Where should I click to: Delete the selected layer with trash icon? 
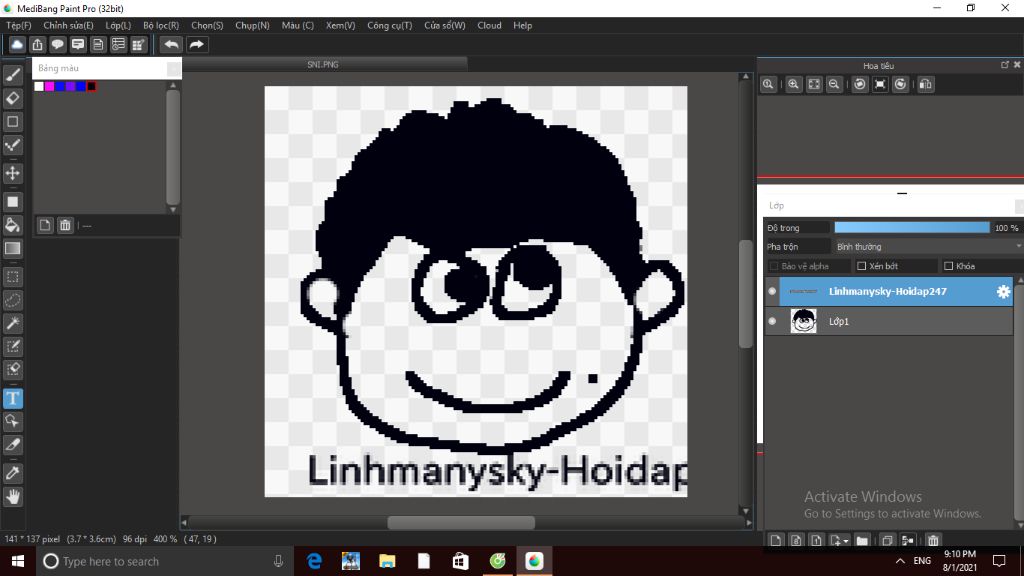pos(933,541)
